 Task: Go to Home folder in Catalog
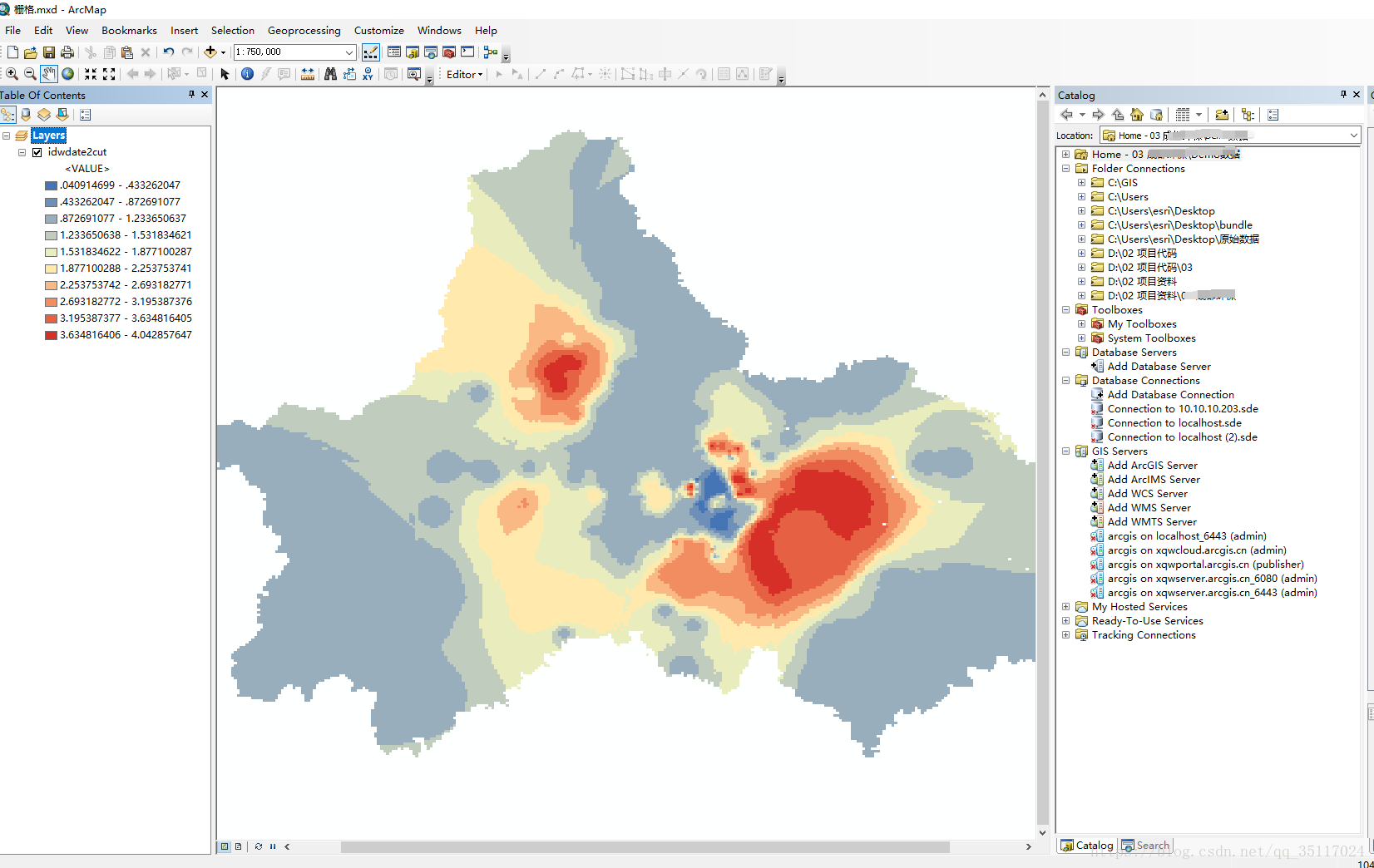(1137, 115)
